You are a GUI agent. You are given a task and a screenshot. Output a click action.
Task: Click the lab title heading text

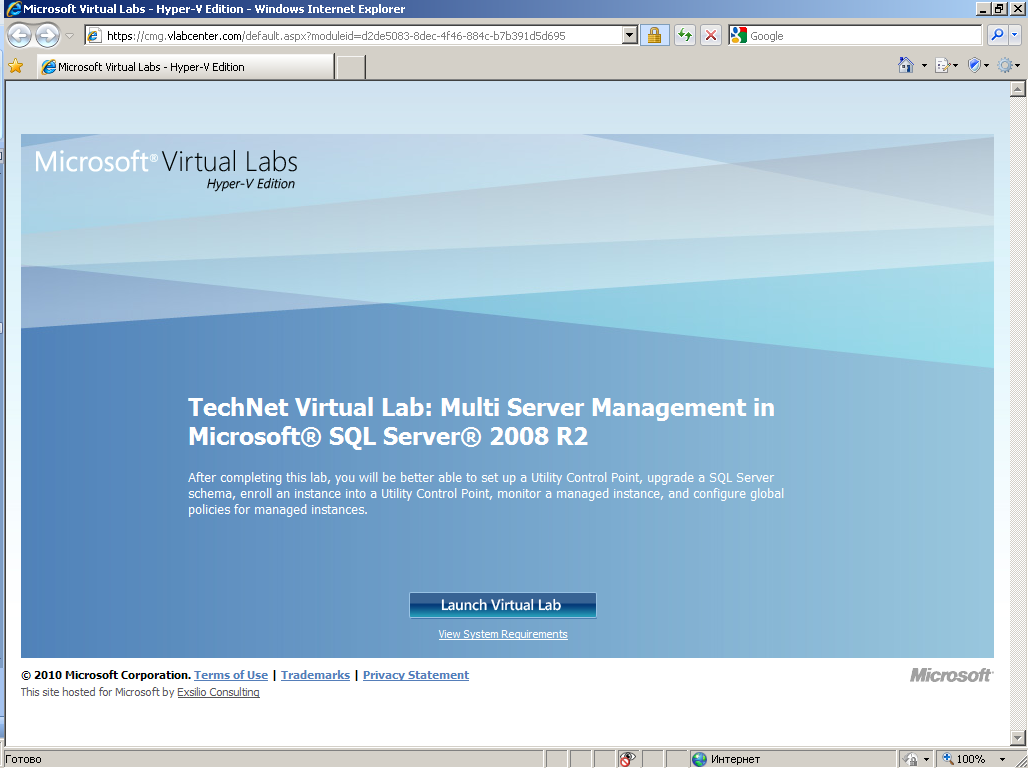coord(481,422)
